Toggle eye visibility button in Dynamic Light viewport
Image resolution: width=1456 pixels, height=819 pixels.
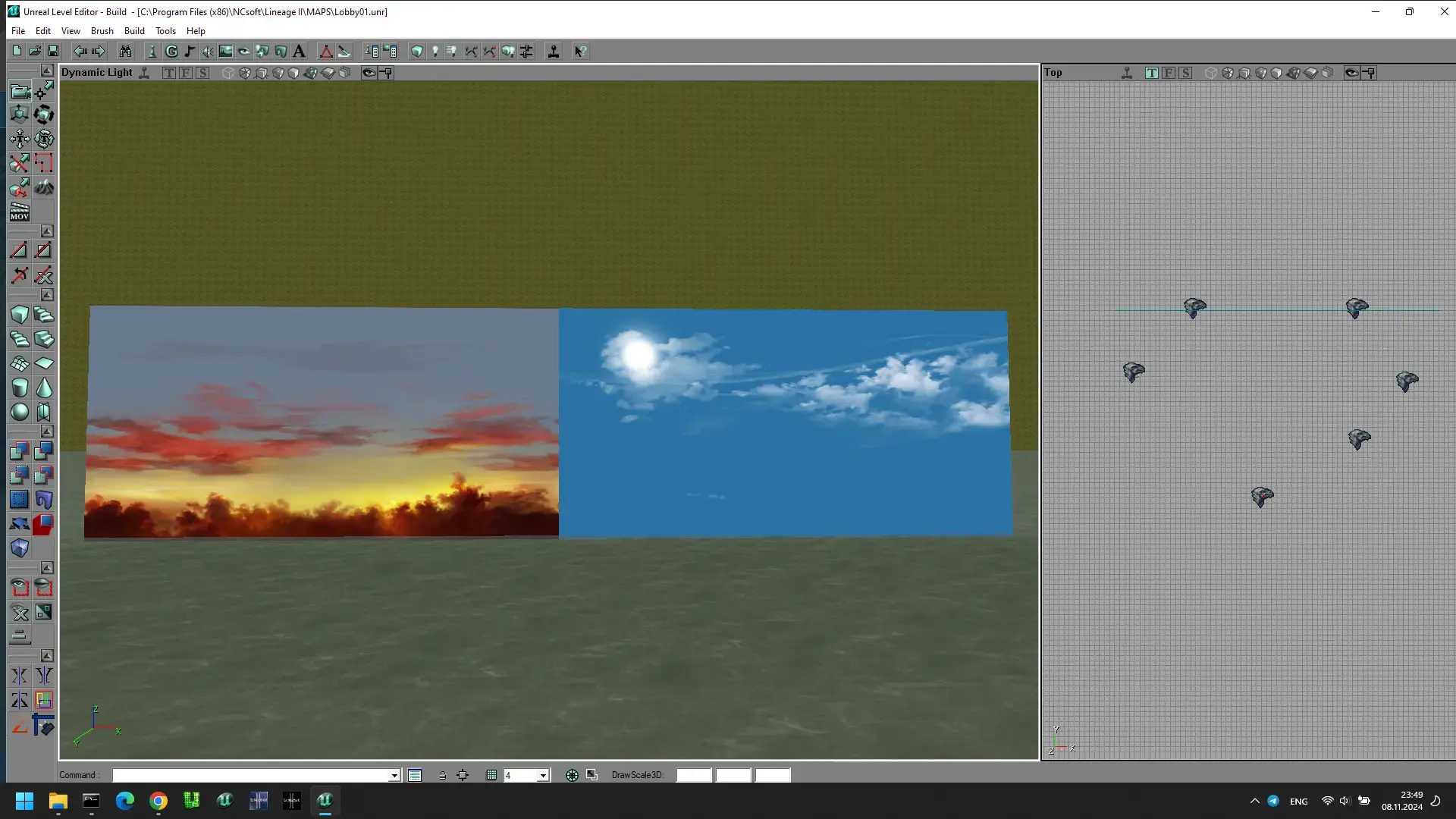(369, 73)
